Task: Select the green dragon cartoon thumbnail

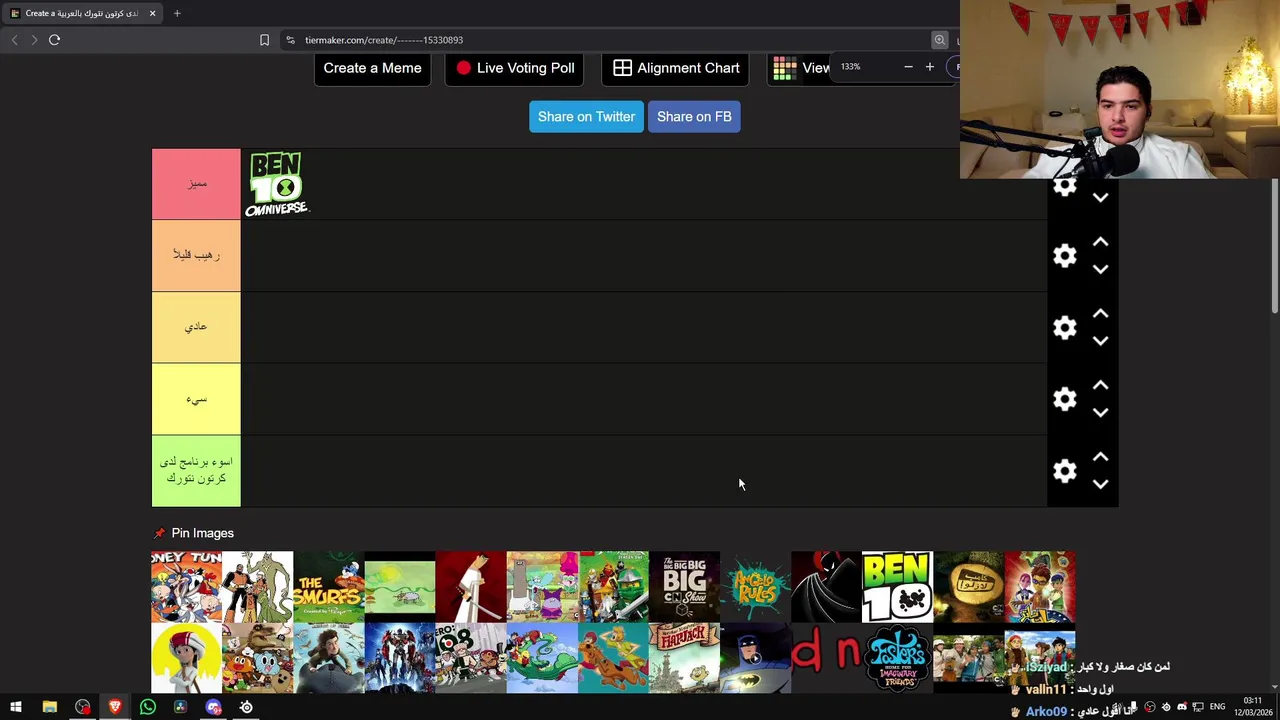Action: (542, 658)
